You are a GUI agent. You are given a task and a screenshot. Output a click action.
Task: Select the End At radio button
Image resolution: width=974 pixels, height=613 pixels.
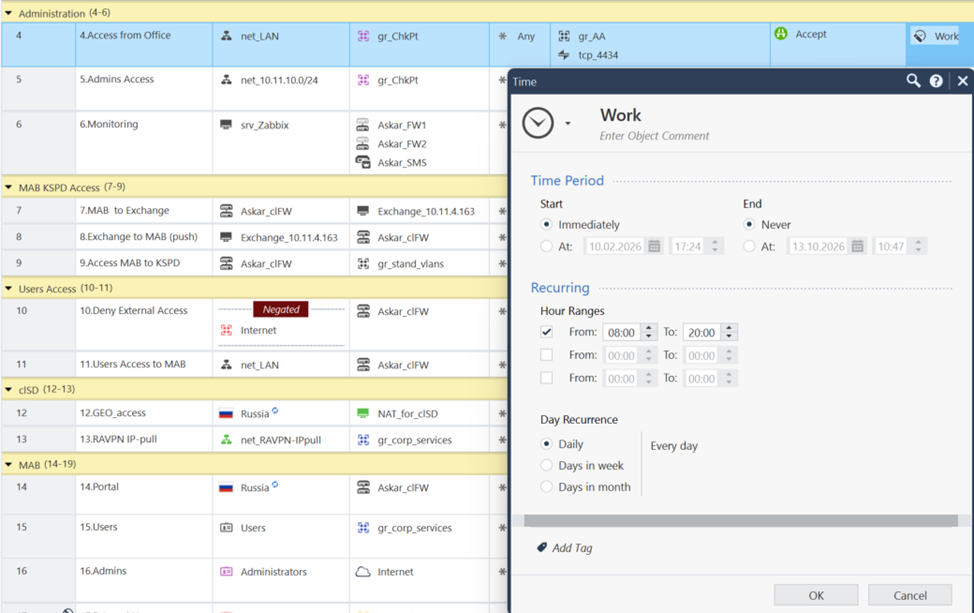[x=749, y=247]
